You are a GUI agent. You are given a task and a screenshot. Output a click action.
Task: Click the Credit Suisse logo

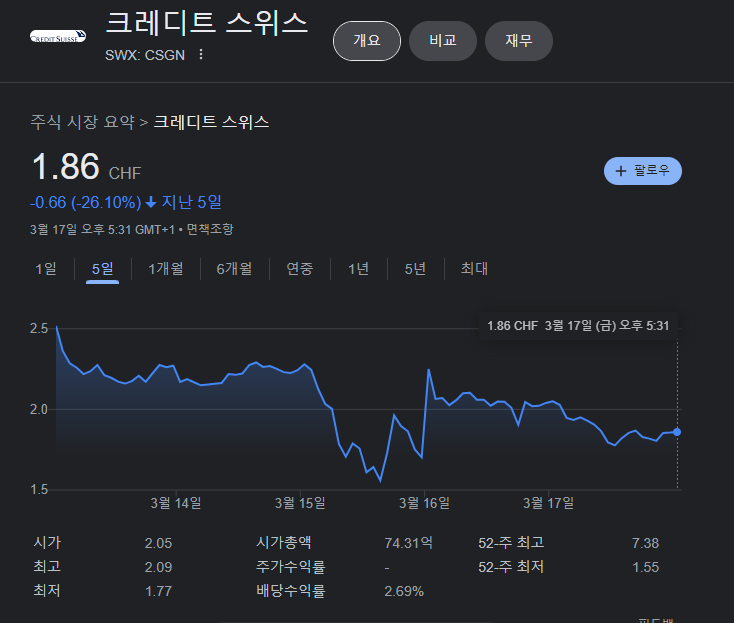[58, 37]
